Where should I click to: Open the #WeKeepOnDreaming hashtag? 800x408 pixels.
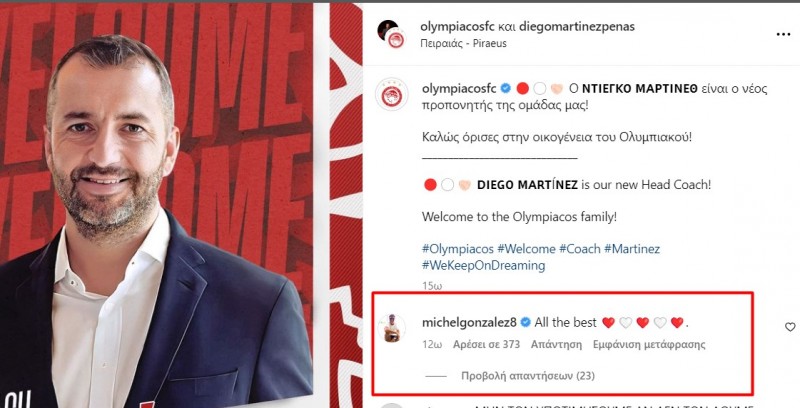pos(483,265)
